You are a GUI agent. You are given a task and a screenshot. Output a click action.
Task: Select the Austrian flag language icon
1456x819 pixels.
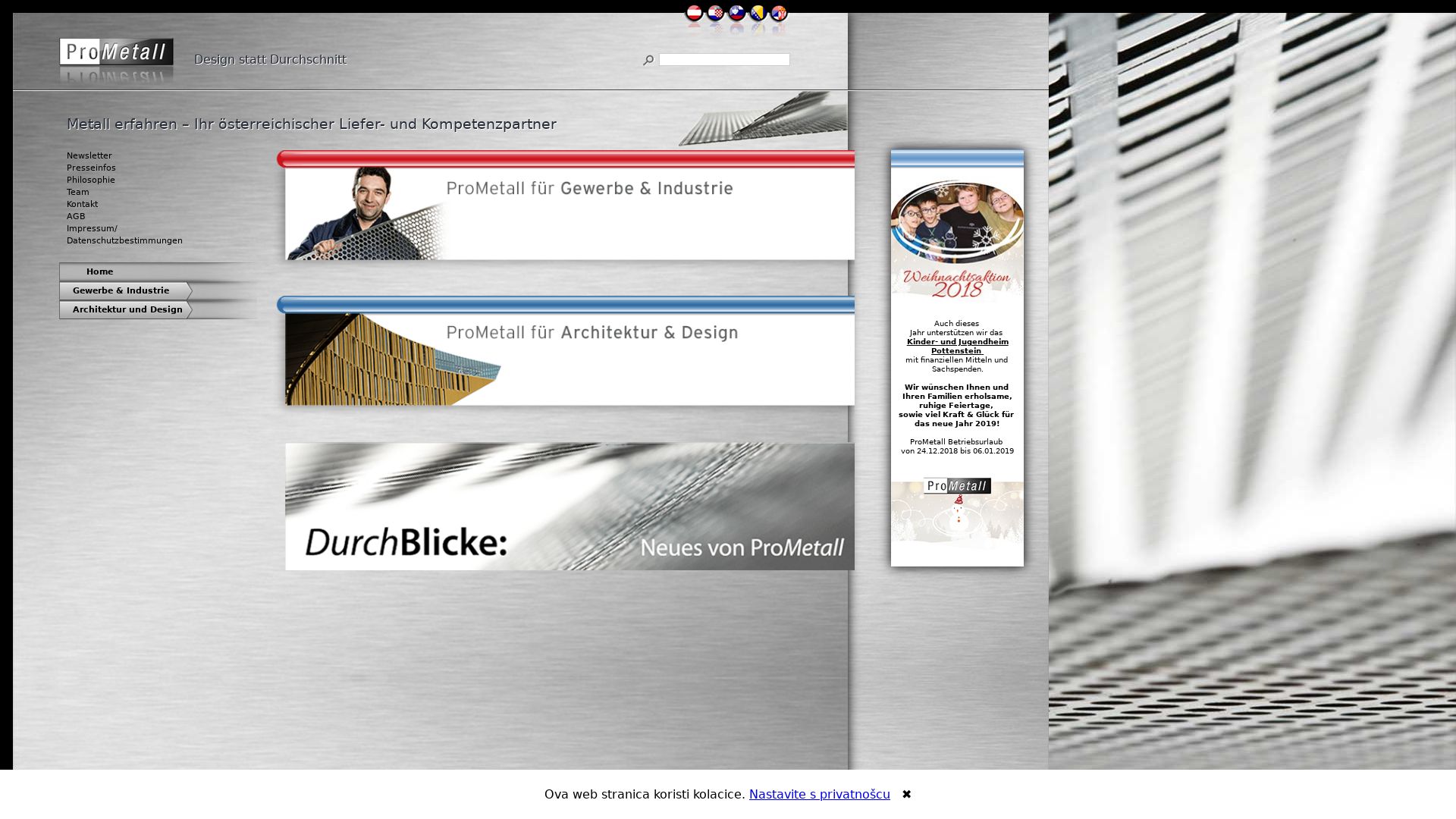pos(694,14)
